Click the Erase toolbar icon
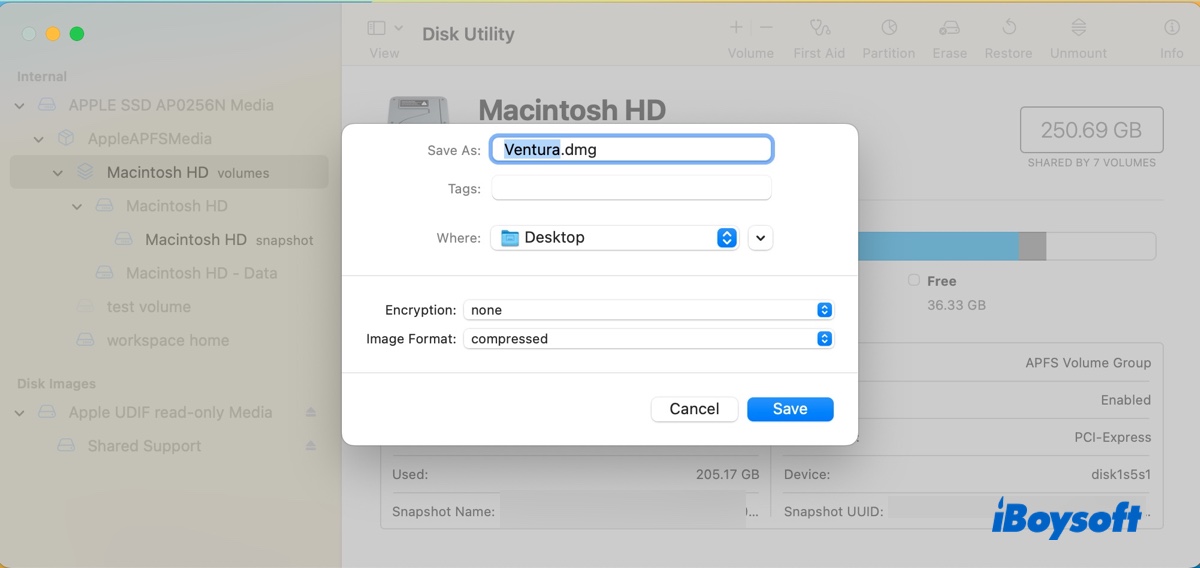The width and height of the screenshot is (1200, 568). point(949,28)
